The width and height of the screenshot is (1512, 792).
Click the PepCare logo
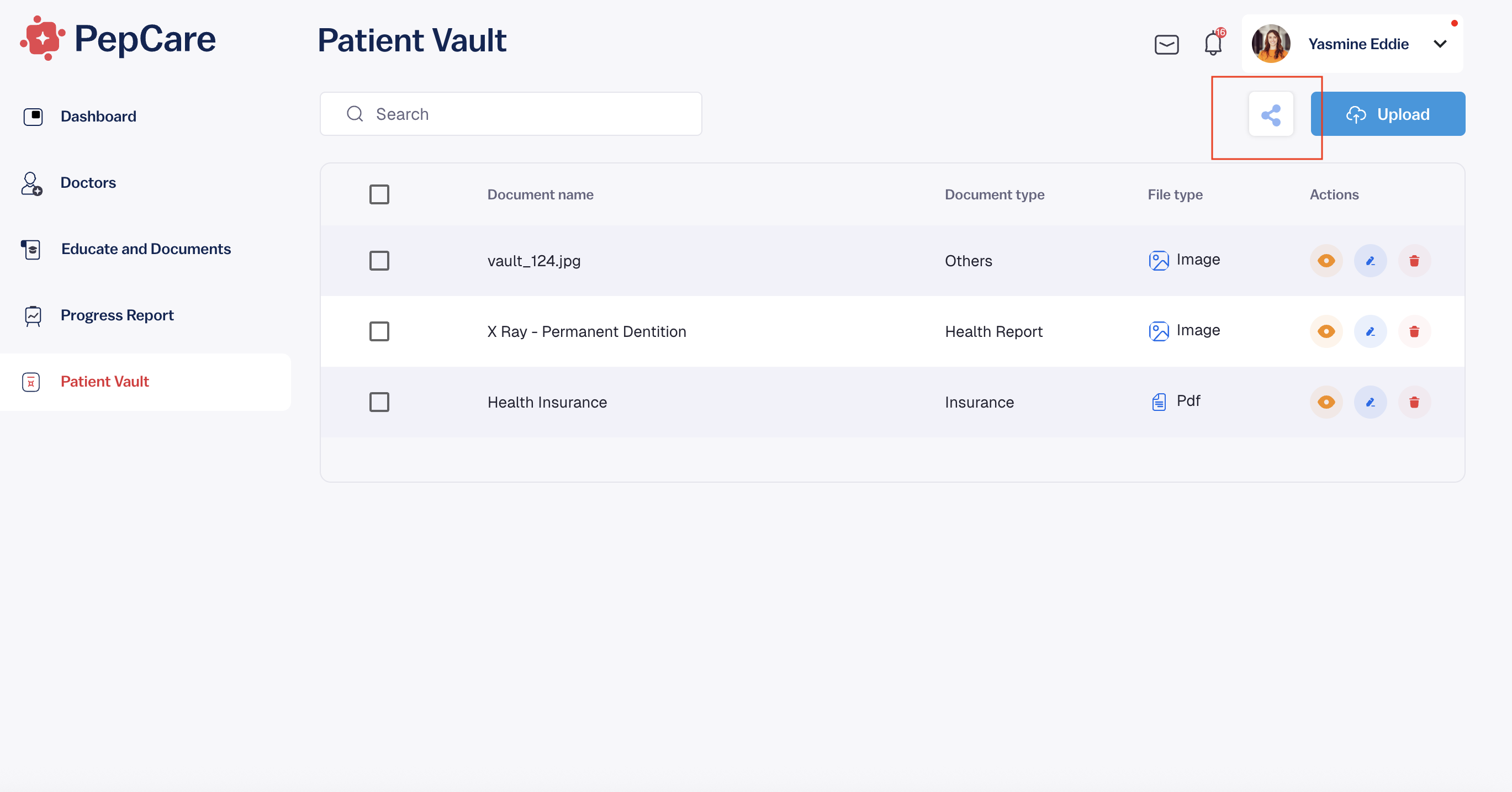pos(118,39)
